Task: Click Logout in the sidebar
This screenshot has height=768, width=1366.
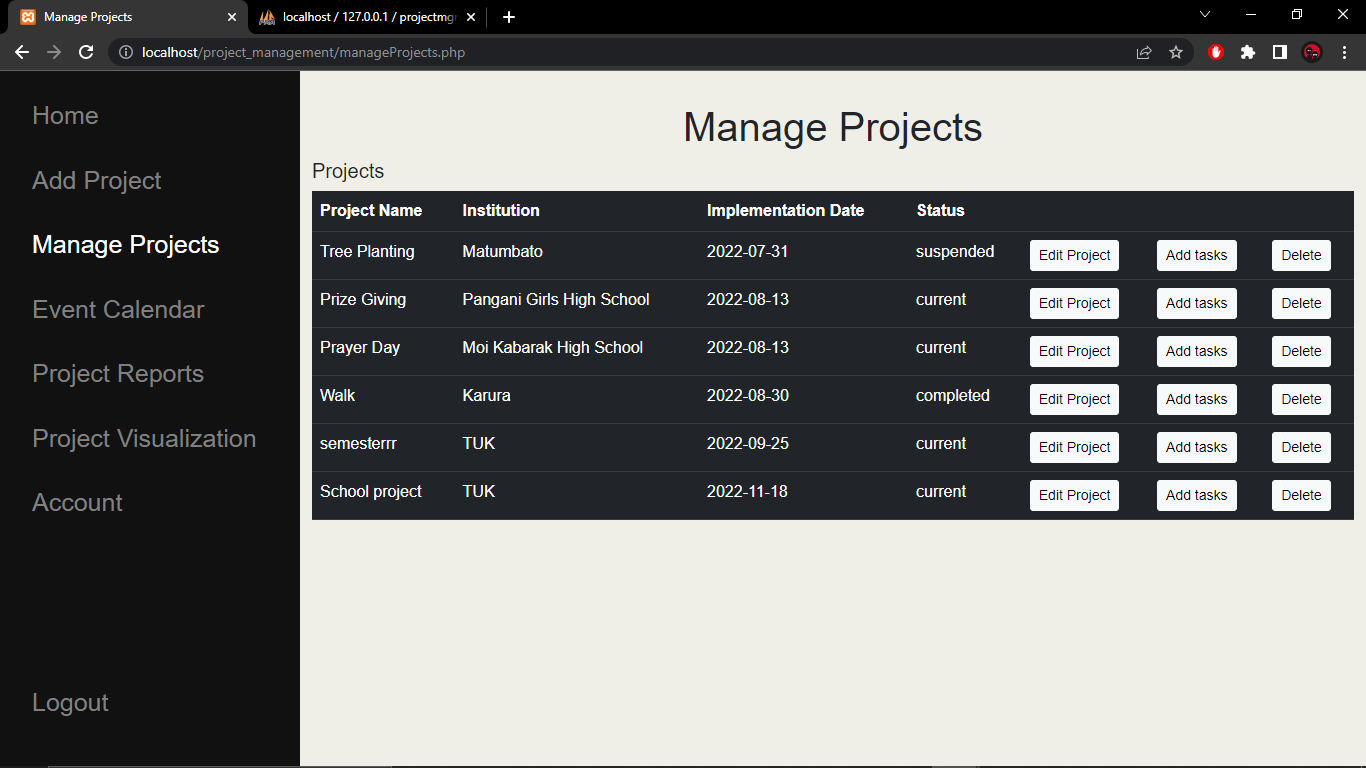Action: 70,703
